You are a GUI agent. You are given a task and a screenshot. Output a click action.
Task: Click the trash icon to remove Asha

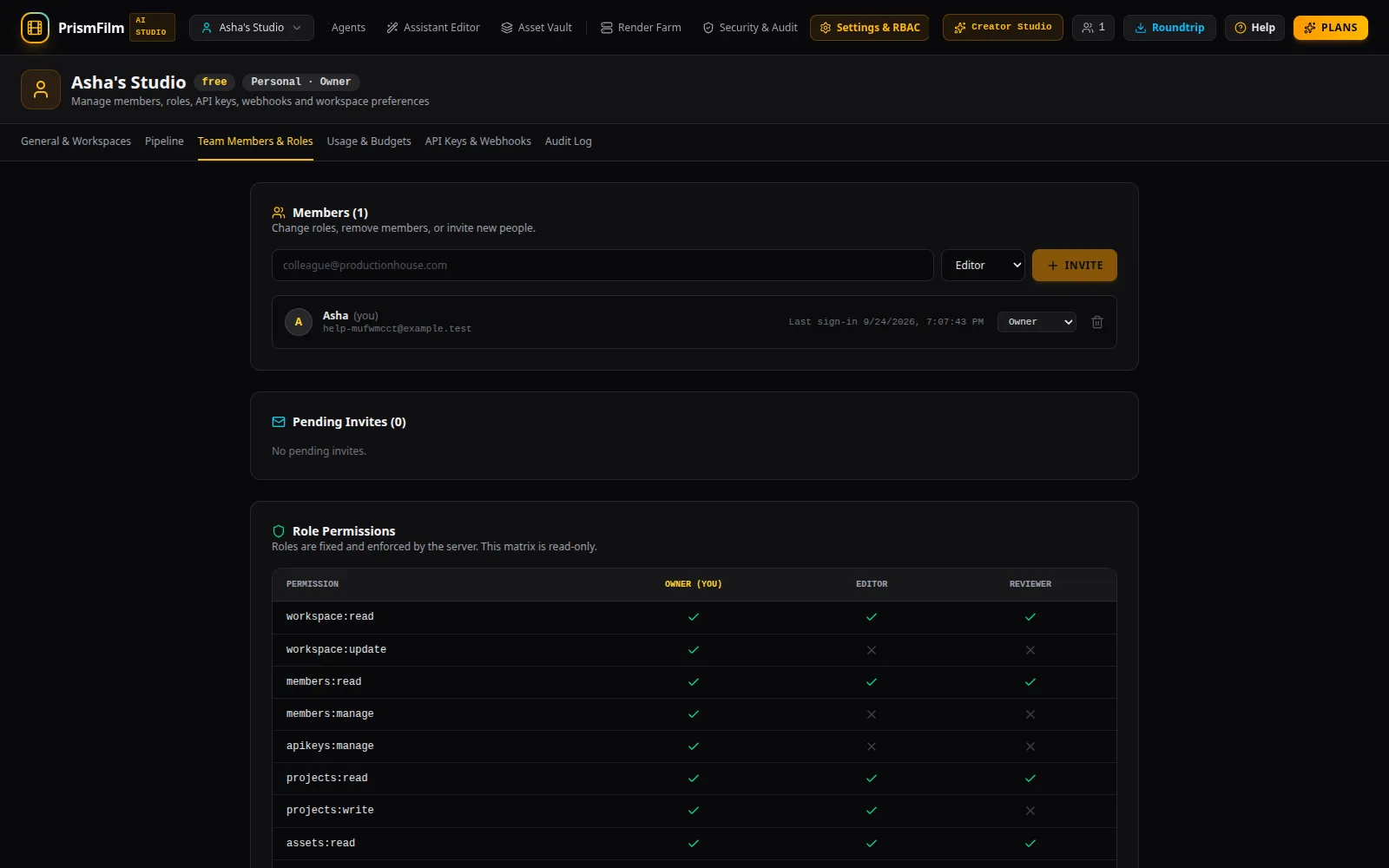click(x=1097, y=322)
